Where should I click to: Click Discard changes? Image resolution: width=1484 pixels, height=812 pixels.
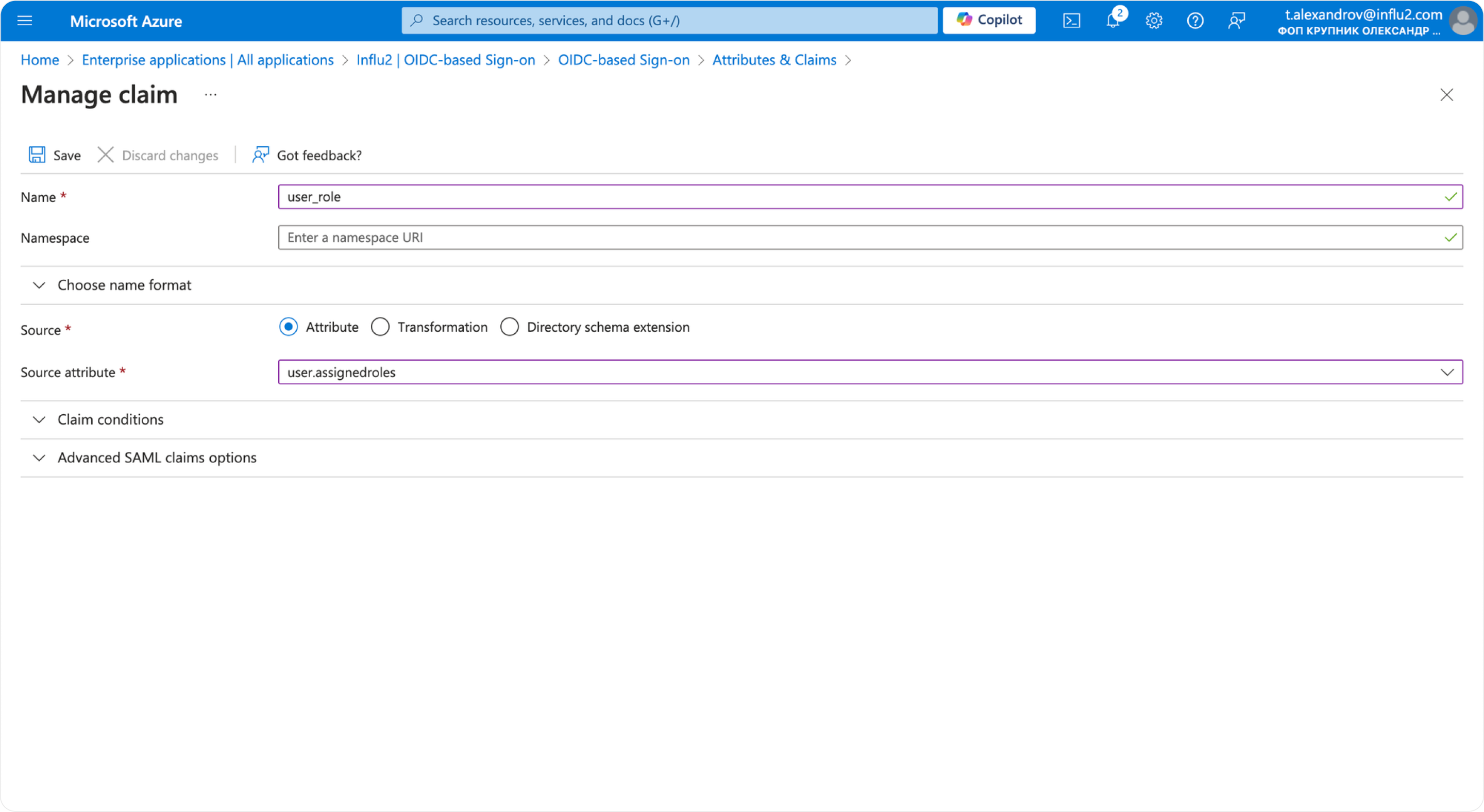(x=158, y=155)
